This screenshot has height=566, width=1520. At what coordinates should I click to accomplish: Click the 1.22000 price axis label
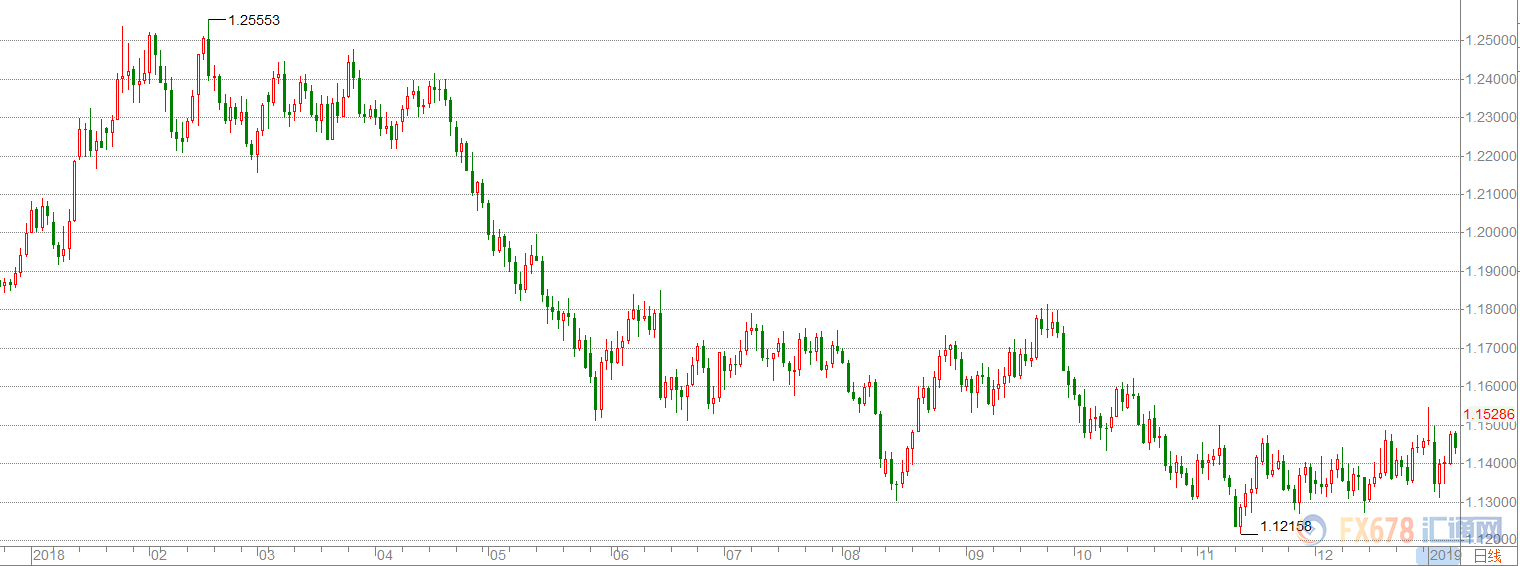(x=1489, y=156)
